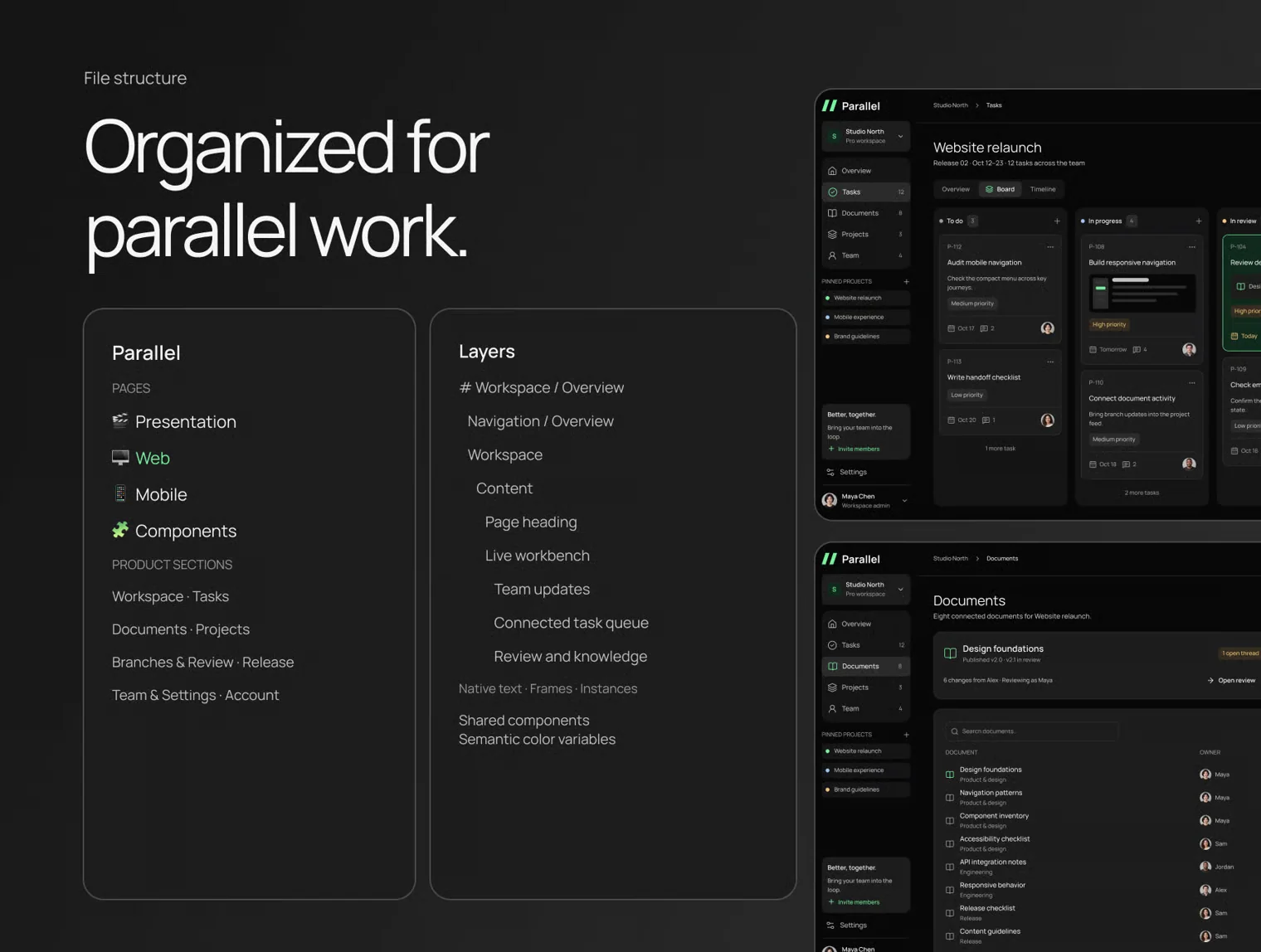The height and width of the screenshot is (952, 1261).
Task: Click the Search documents field
Action: click(1031, 731)
